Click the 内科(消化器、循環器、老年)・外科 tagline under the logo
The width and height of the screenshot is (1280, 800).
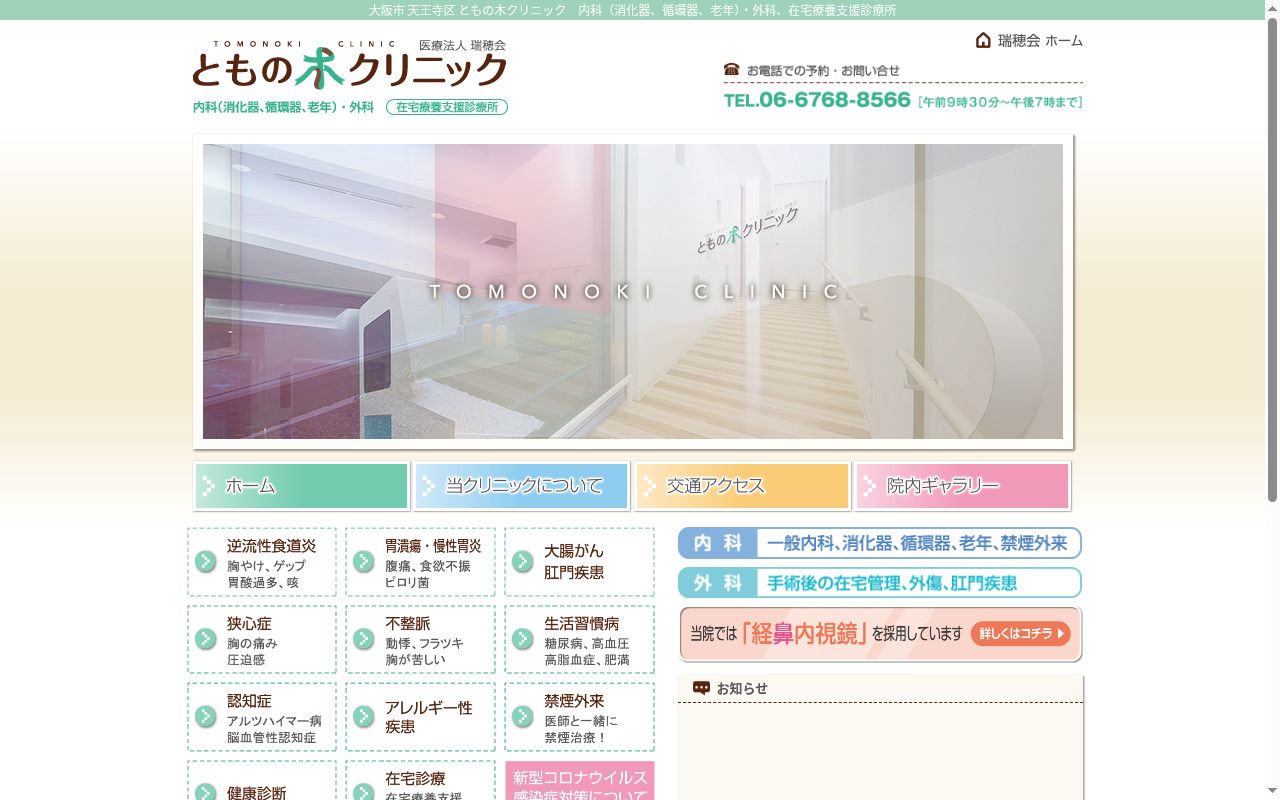click(x=283, y=107)
